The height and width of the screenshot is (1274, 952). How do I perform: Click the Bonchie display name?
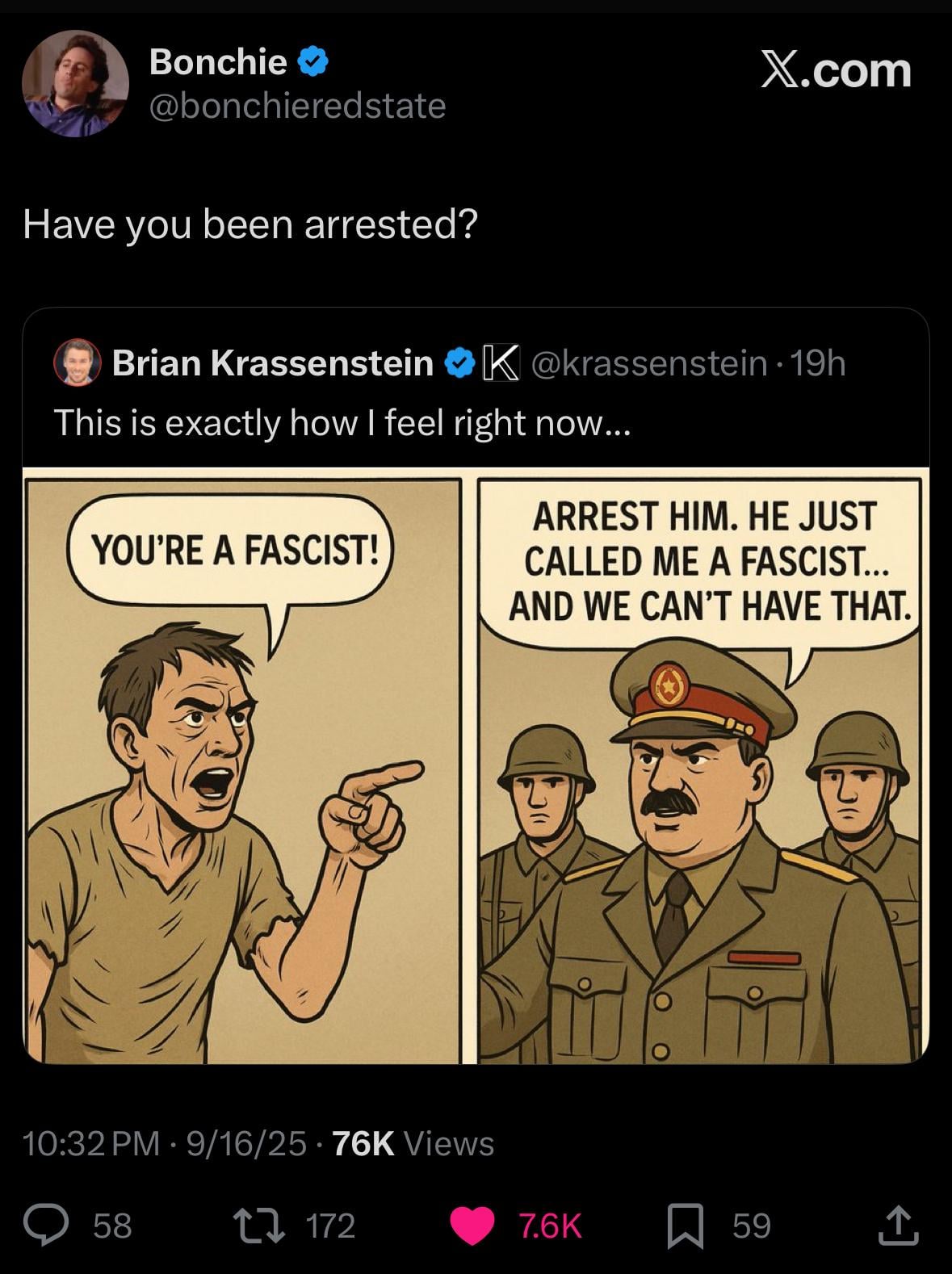tap(218, 61)
